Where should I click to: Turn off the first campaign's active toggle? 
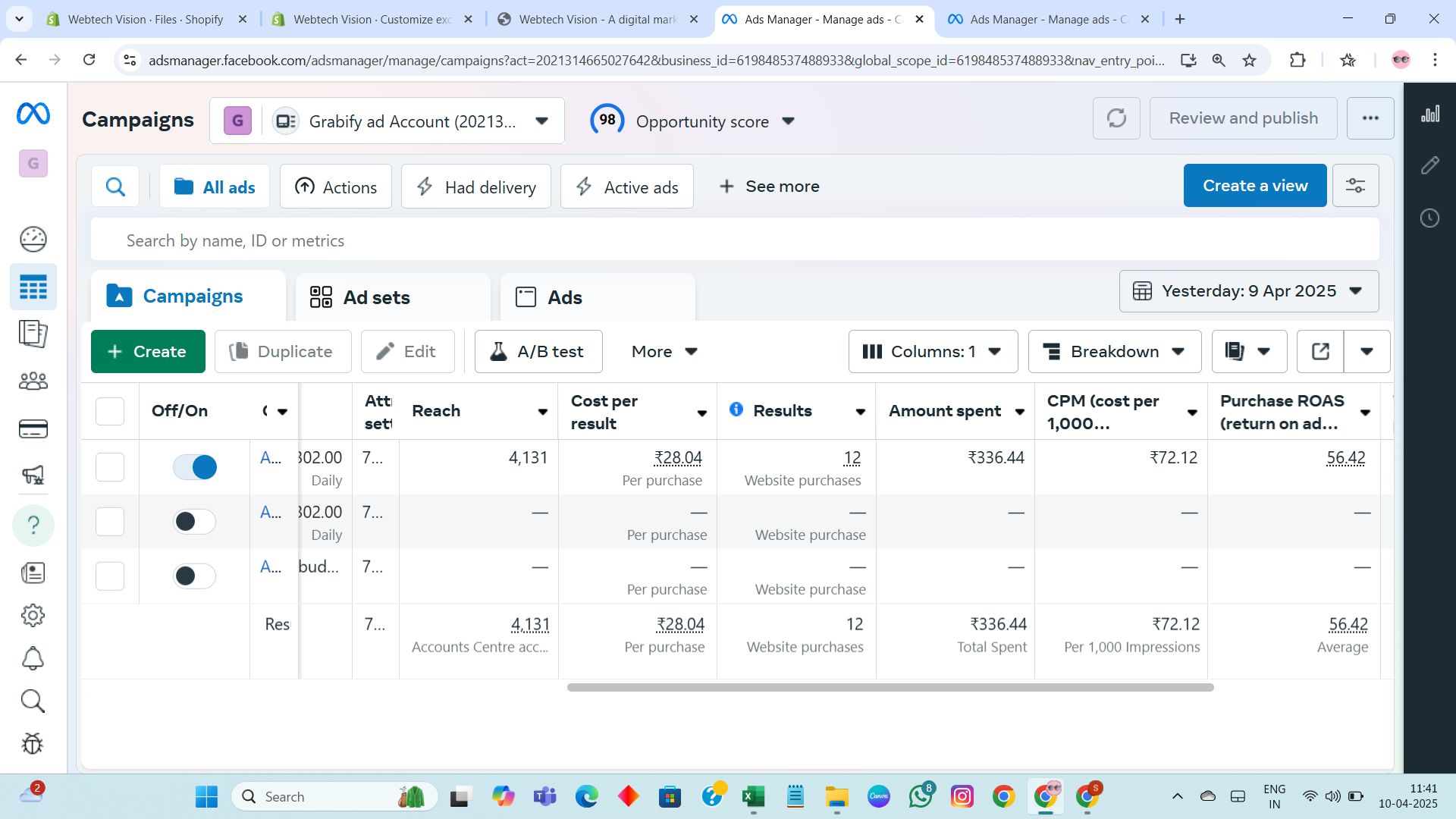point(195,467)
